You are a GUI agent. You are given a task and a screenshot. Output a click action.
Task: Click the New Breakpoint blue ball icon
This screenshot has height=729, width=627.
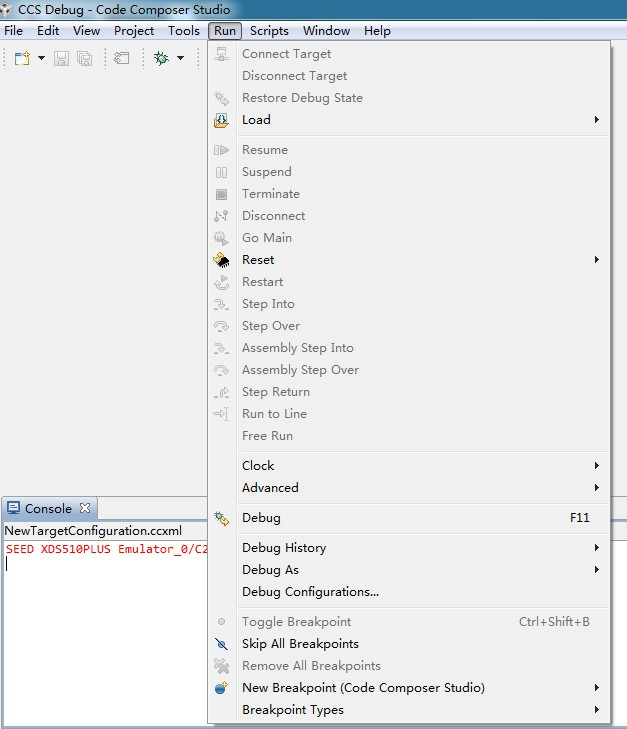221,688
